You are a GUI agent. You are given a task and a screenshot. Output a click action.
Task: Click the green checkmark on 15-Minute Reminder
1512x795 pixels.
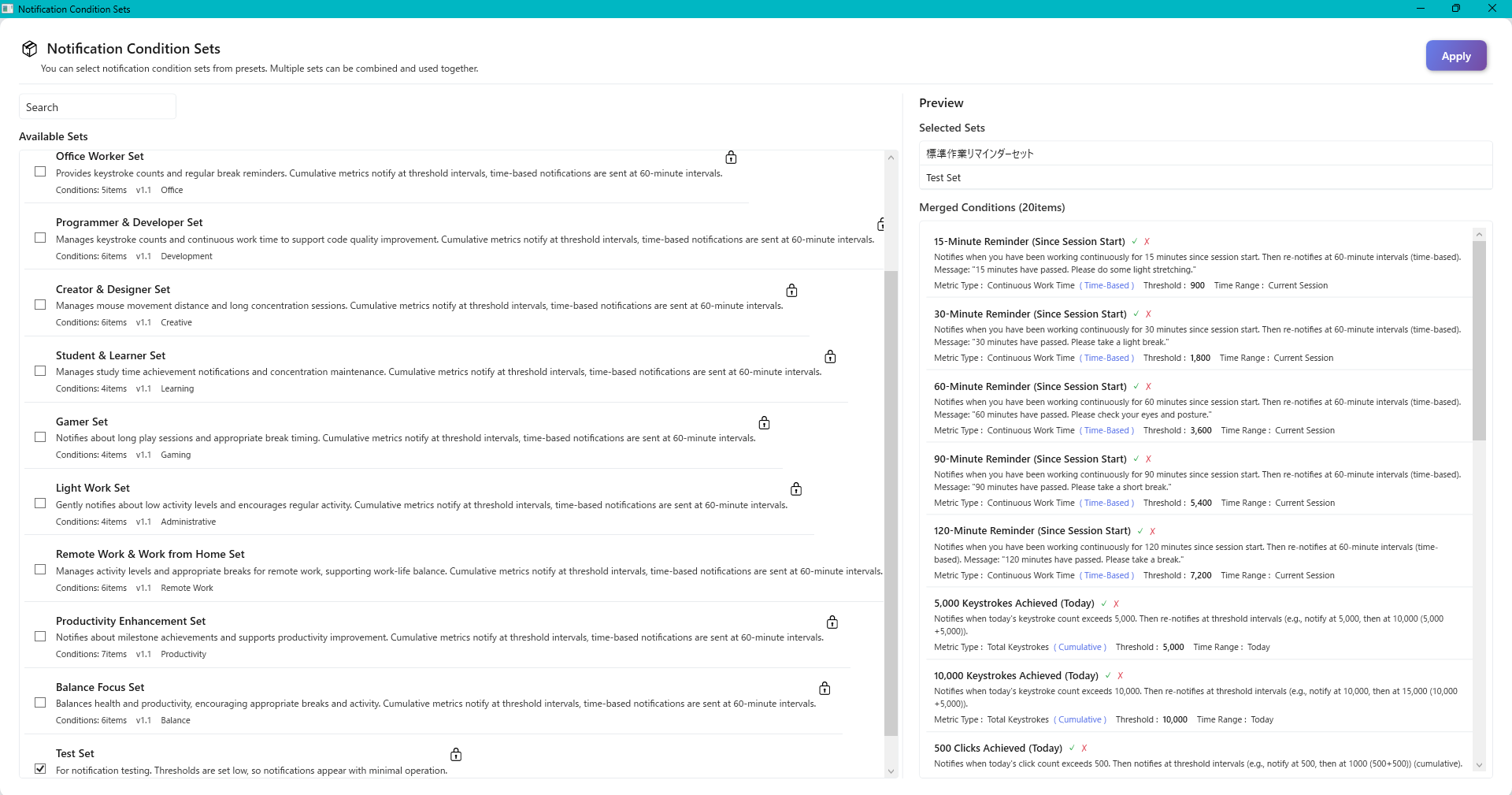point(1135,241)
